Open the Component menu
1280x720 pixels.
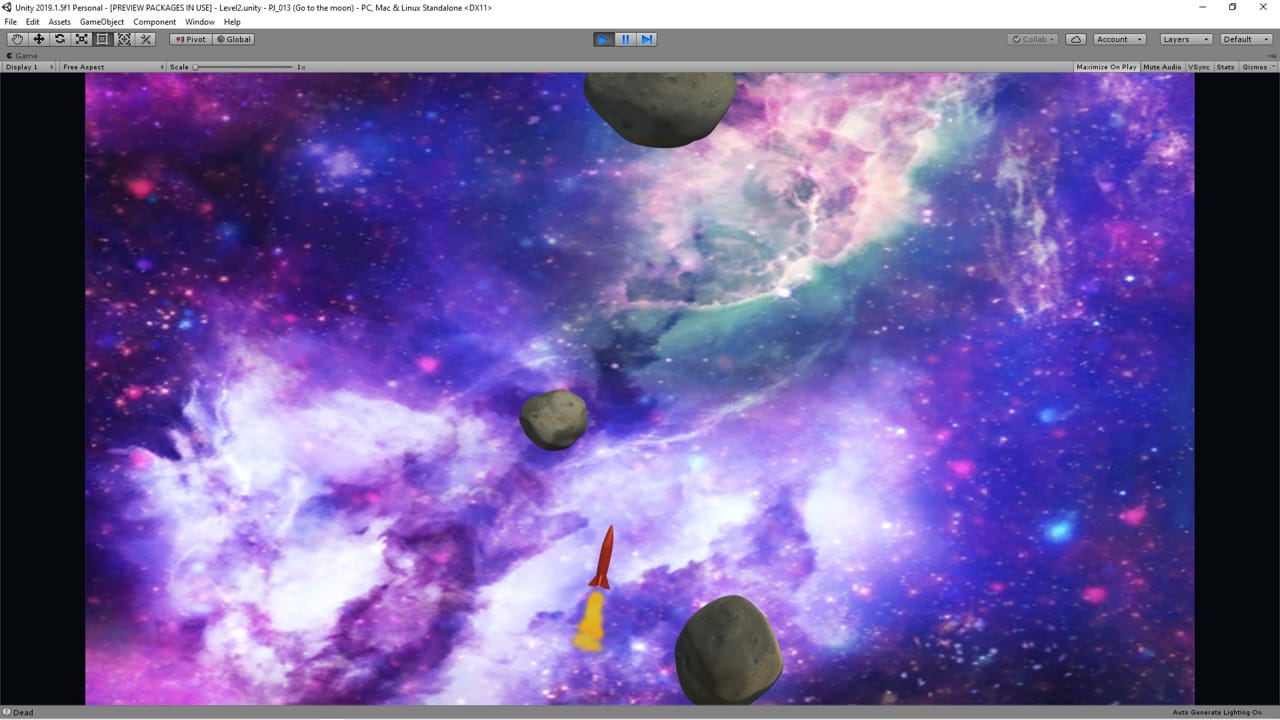click(x=154, y=22)
